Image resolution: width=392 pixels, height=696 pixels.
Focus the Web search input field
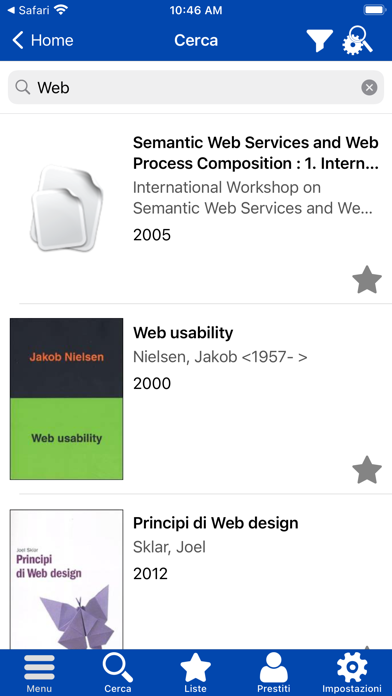(196, 87)
